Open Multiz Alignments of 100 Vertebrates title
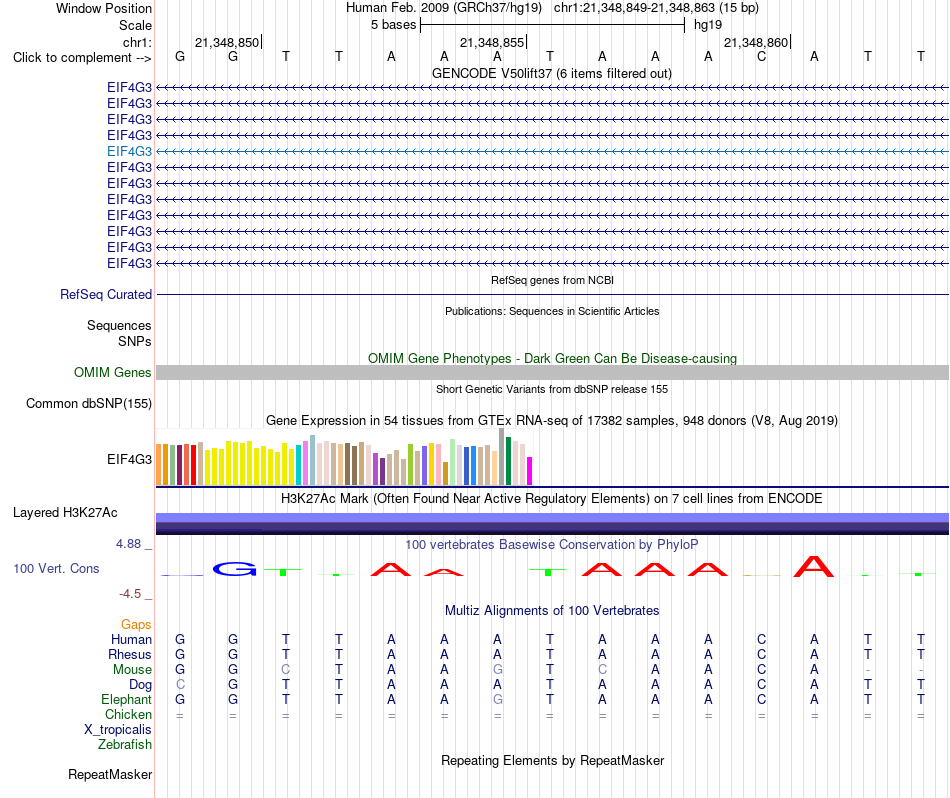This screenshot has height=798, width=950. 552,610
